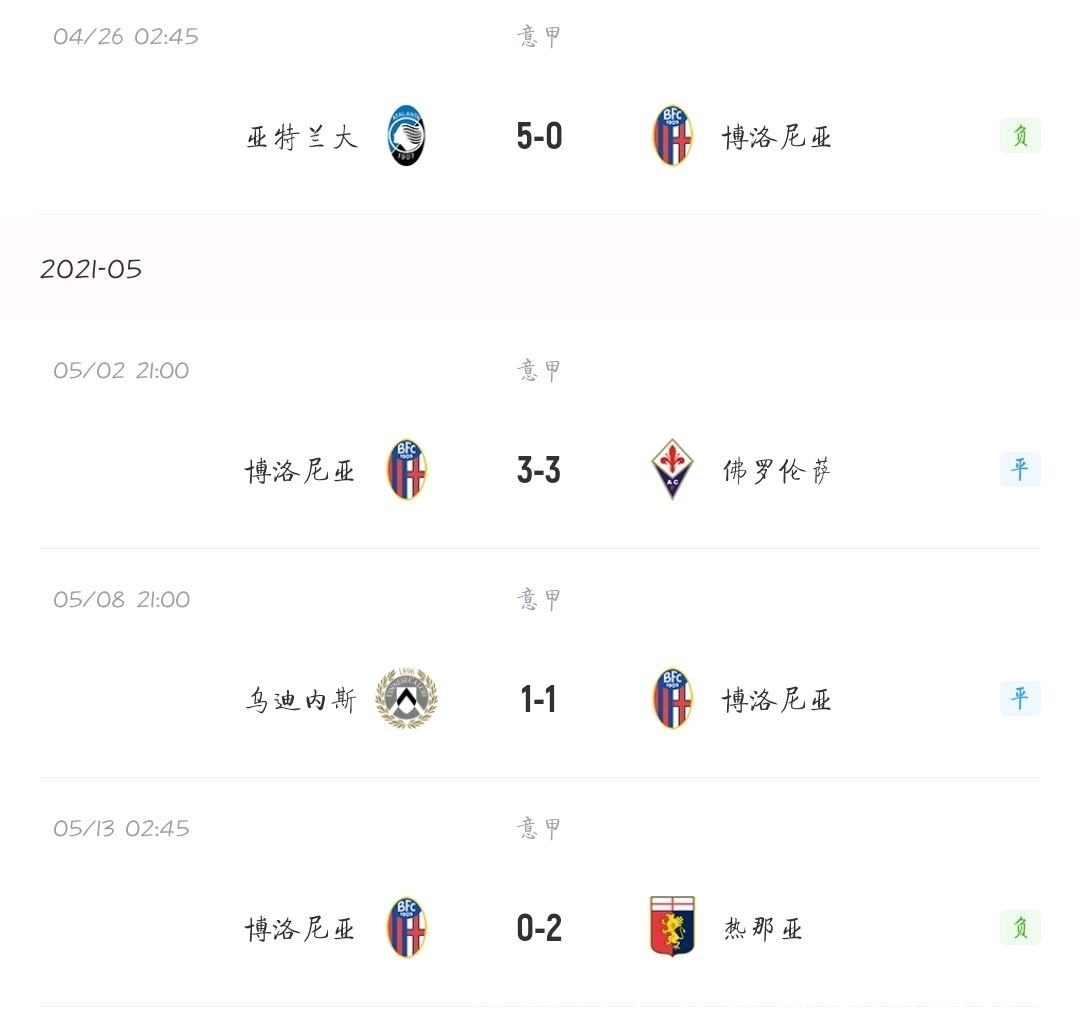Viewport: 1080px width, 1026px height.
Task: Open the 5-0 match score details
Action: (x=539, y=136)
